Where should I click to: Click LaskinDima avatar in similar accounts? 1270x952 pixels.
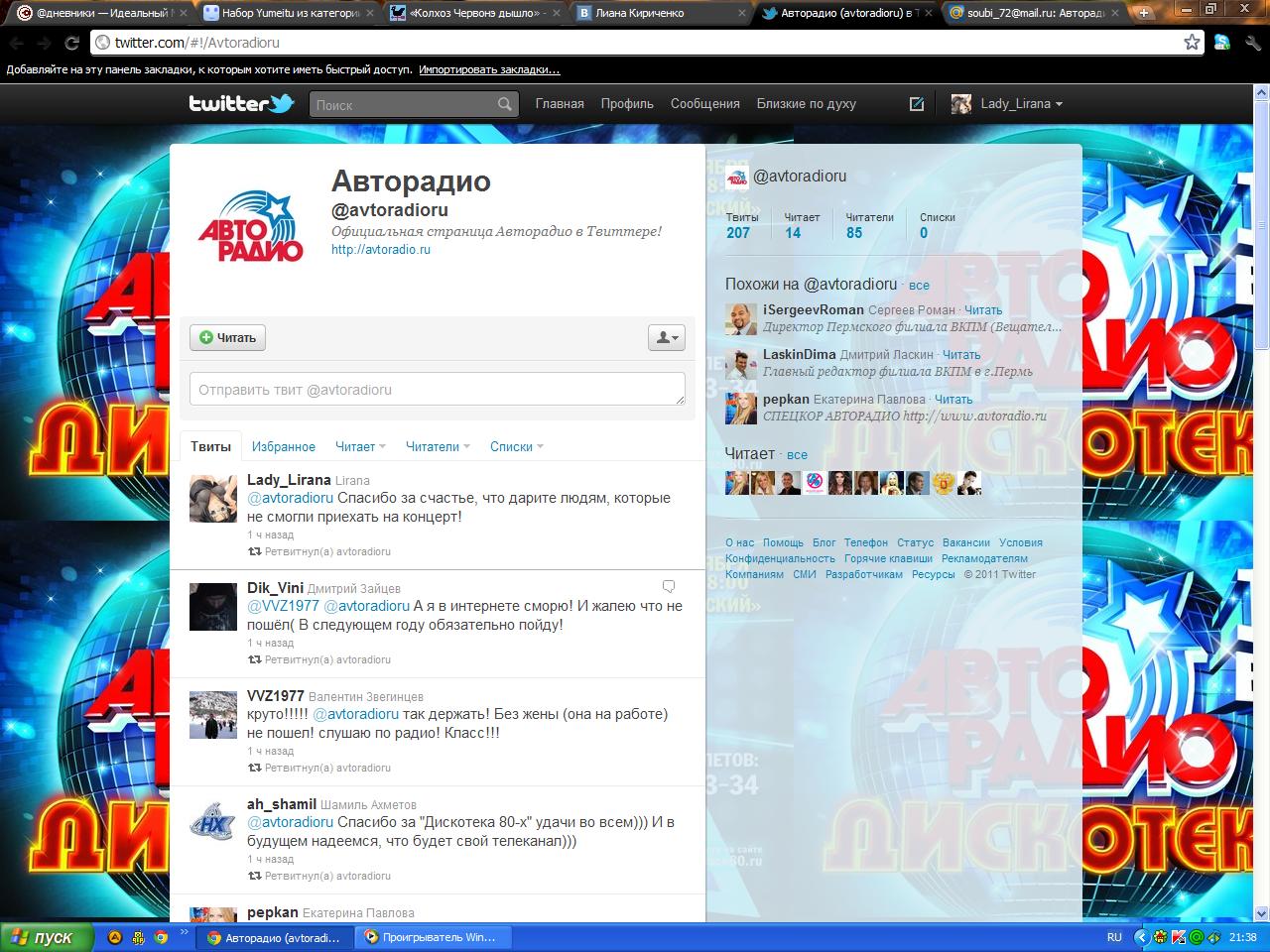(741, 364)
